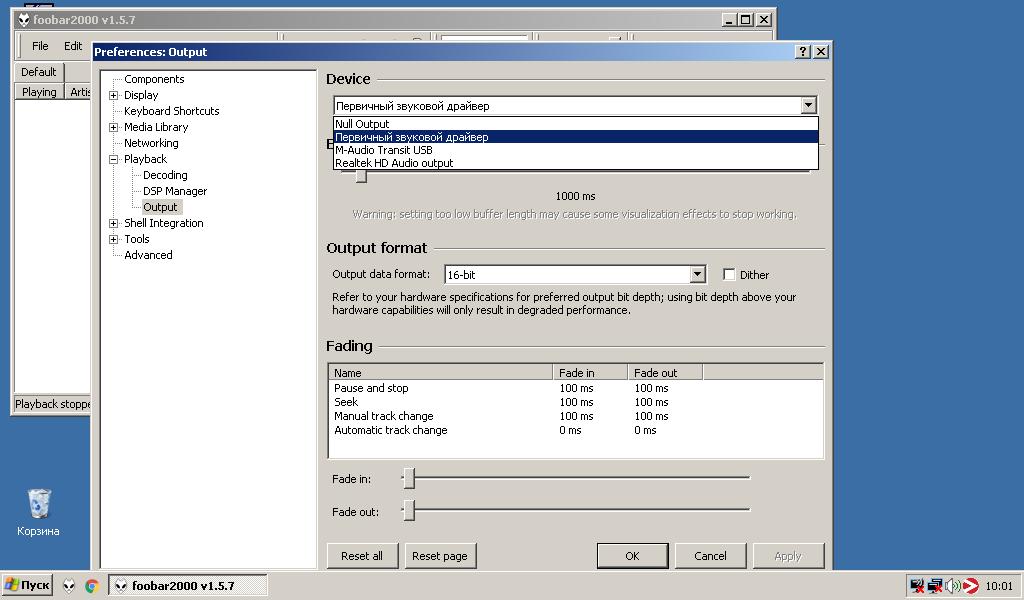This screenshot has height=600, width=1024.
Task: Select Null Output from device list
Action: tap(575, 124)
